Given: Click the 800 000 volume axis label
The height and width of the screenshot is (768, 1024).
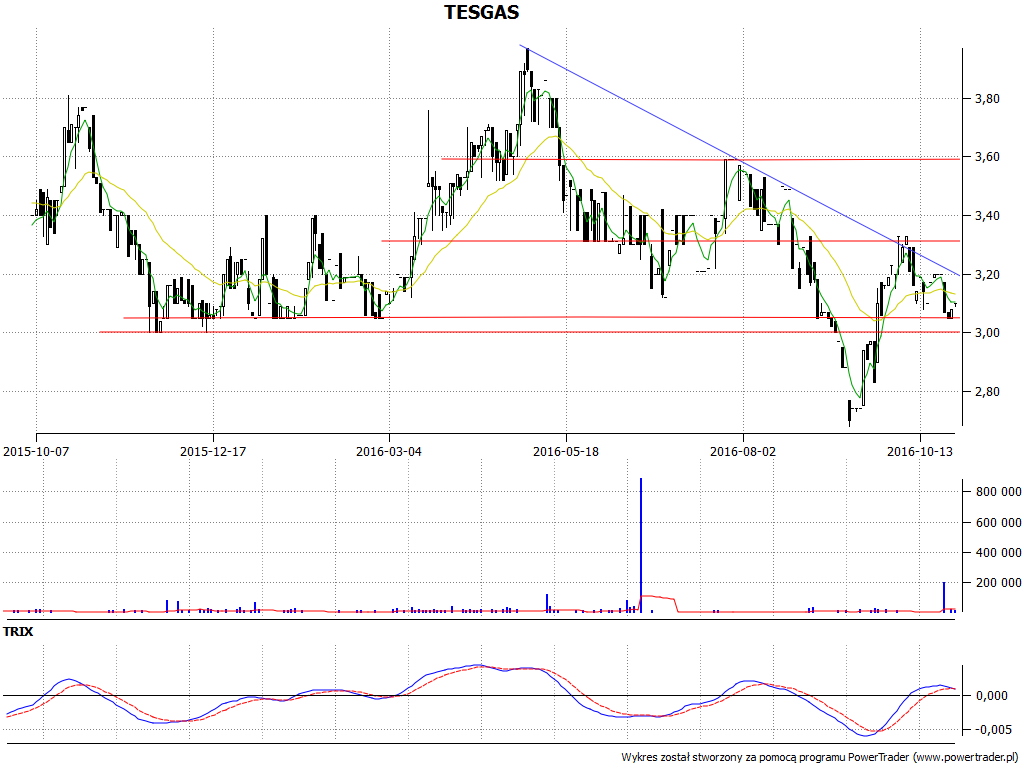Looking at the screenshot, I should [x=999, y=492].
